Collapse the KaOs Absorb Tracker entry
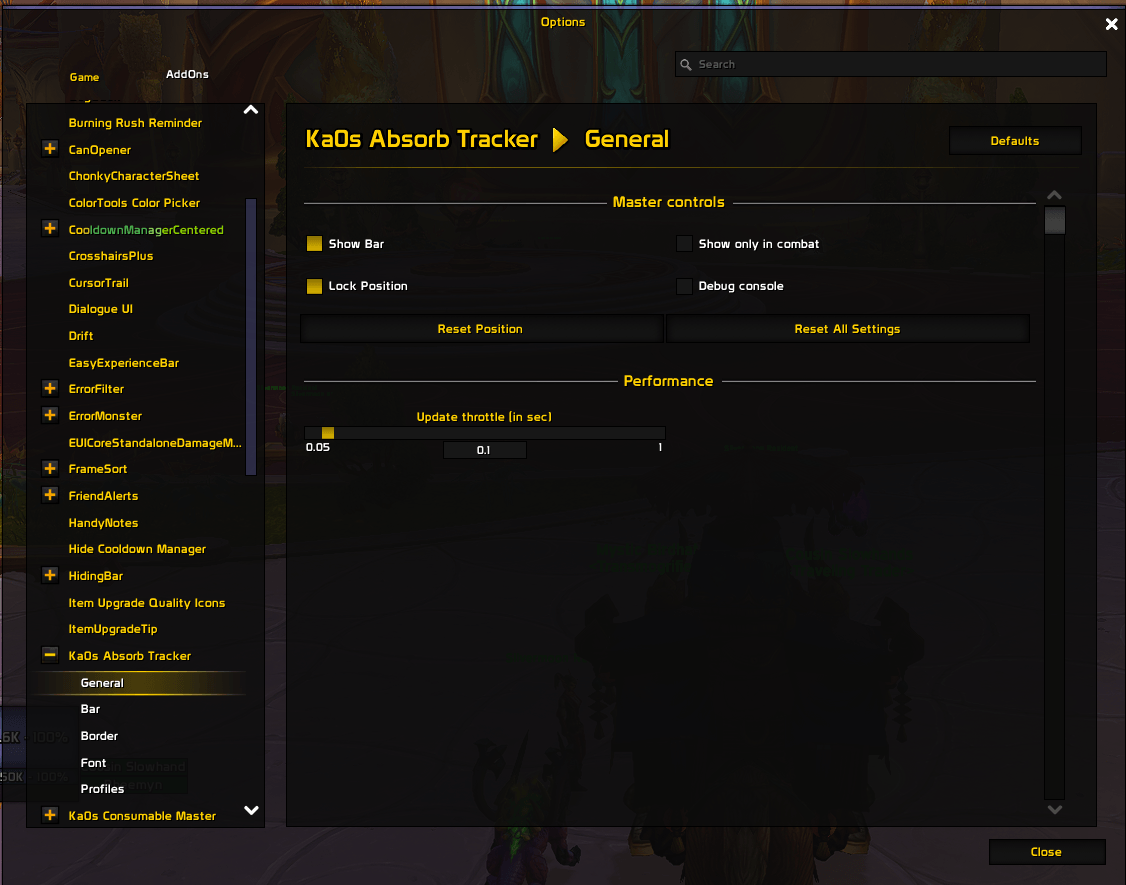 50,654
